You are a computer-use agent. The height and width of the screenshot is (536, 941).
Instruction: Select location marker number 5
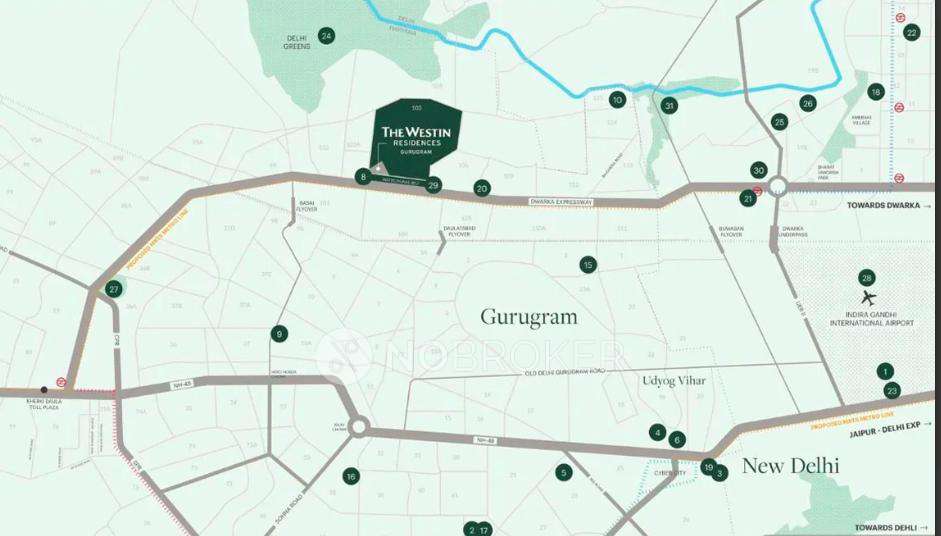(x=563, y=473)
